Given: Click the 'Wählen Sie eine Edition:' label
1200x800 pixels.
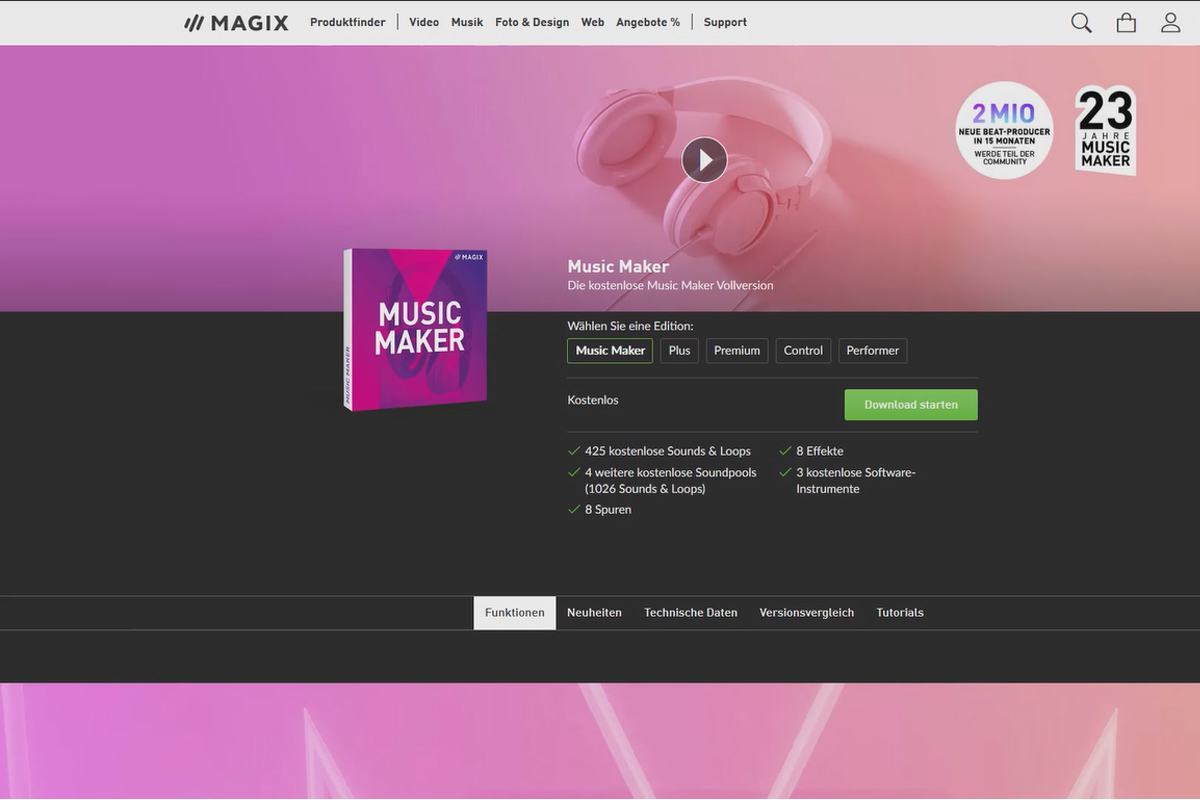Looking at the screenshot, I should [630, 326].
